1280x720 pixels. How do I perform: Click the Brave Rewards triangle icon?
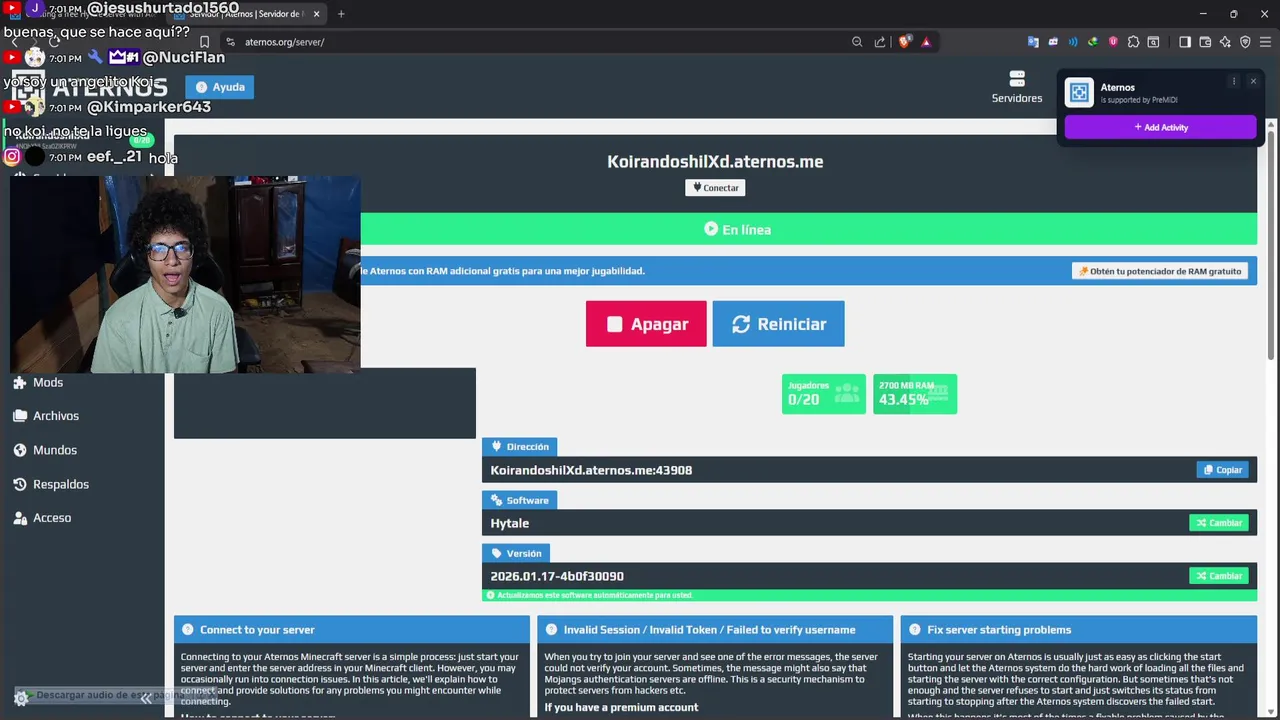(x=926, y=42)
